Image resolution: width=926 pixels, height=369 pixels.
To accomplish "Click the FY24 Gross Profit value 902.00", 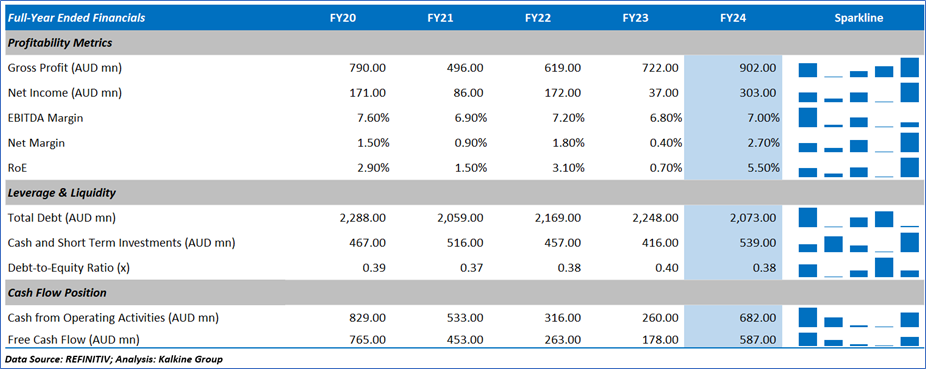I will 757,68.
